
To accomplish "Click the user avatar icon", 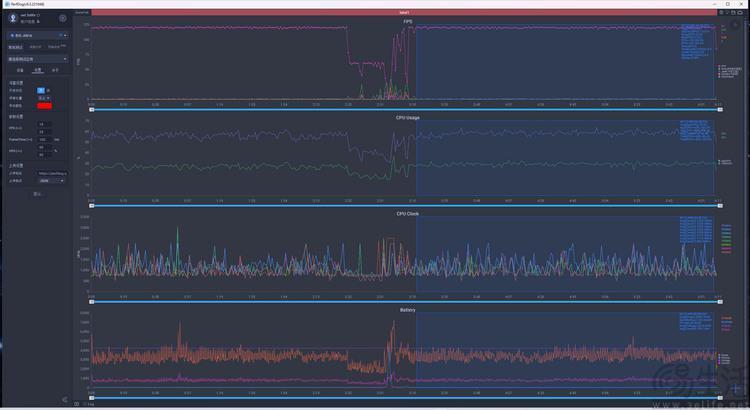I will (12, 18).
